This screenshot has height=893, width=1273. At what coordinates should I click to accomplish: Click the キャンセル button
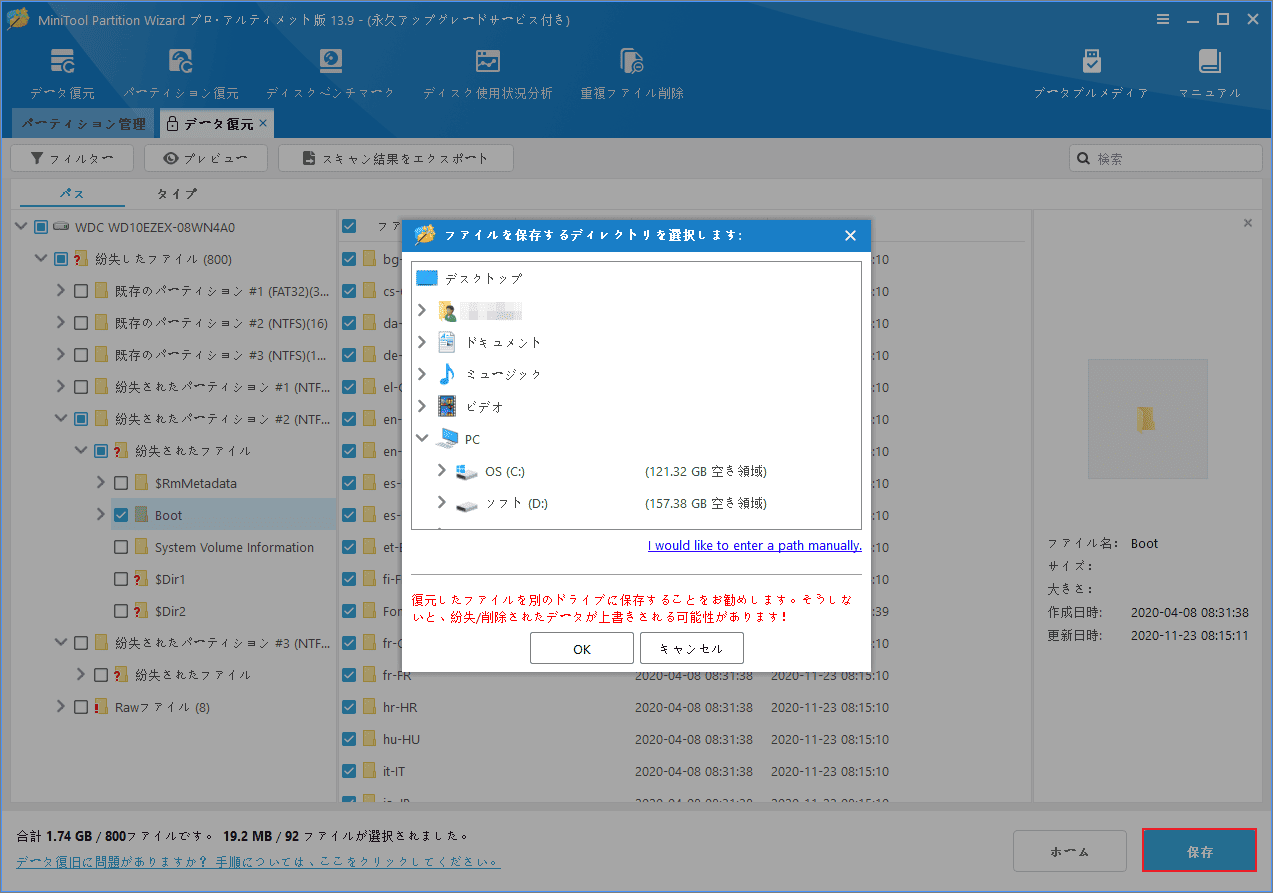692,648
